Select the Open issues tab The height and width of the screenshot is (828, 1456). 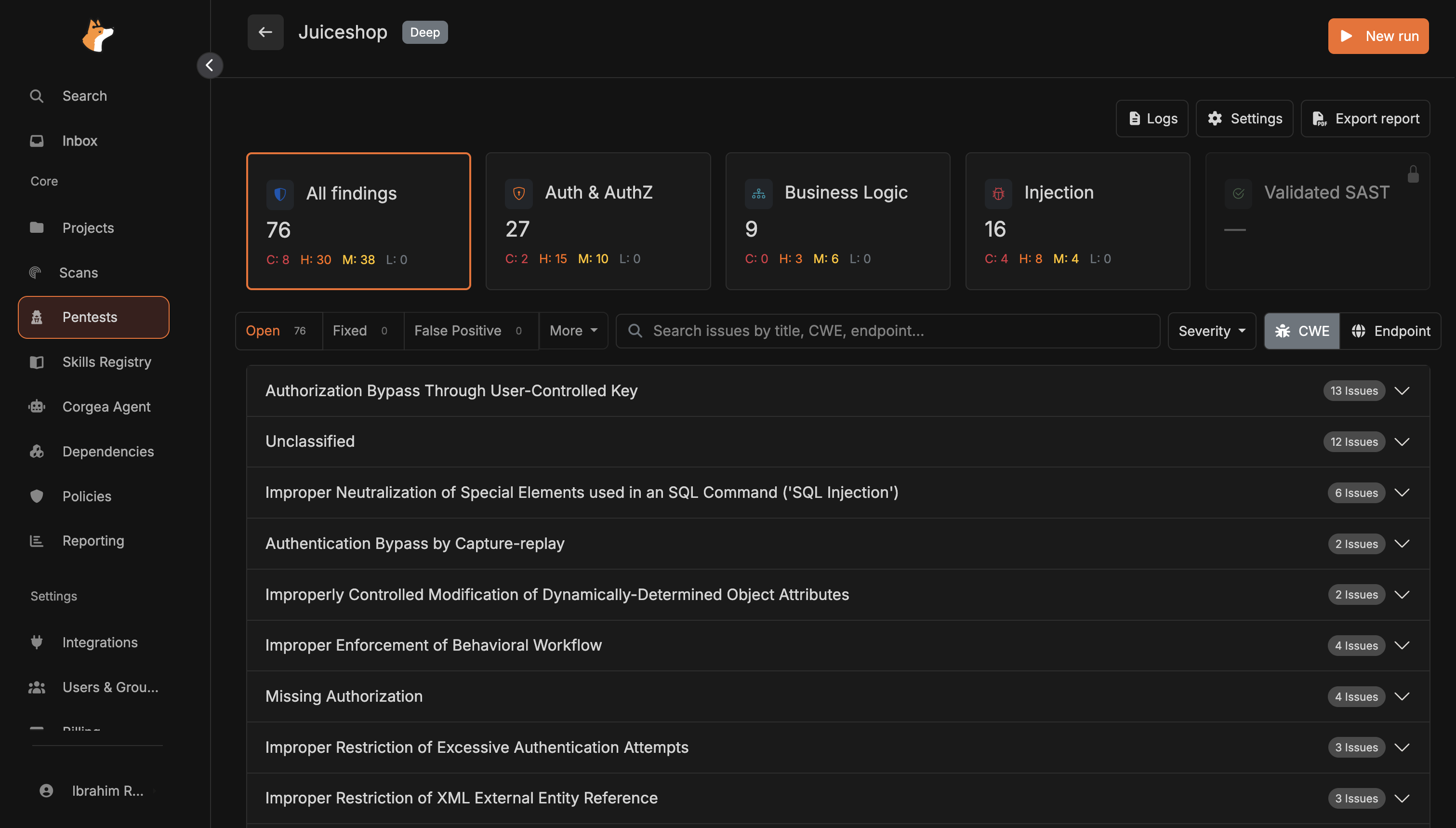pyautogui.click(x=278, y=331)
